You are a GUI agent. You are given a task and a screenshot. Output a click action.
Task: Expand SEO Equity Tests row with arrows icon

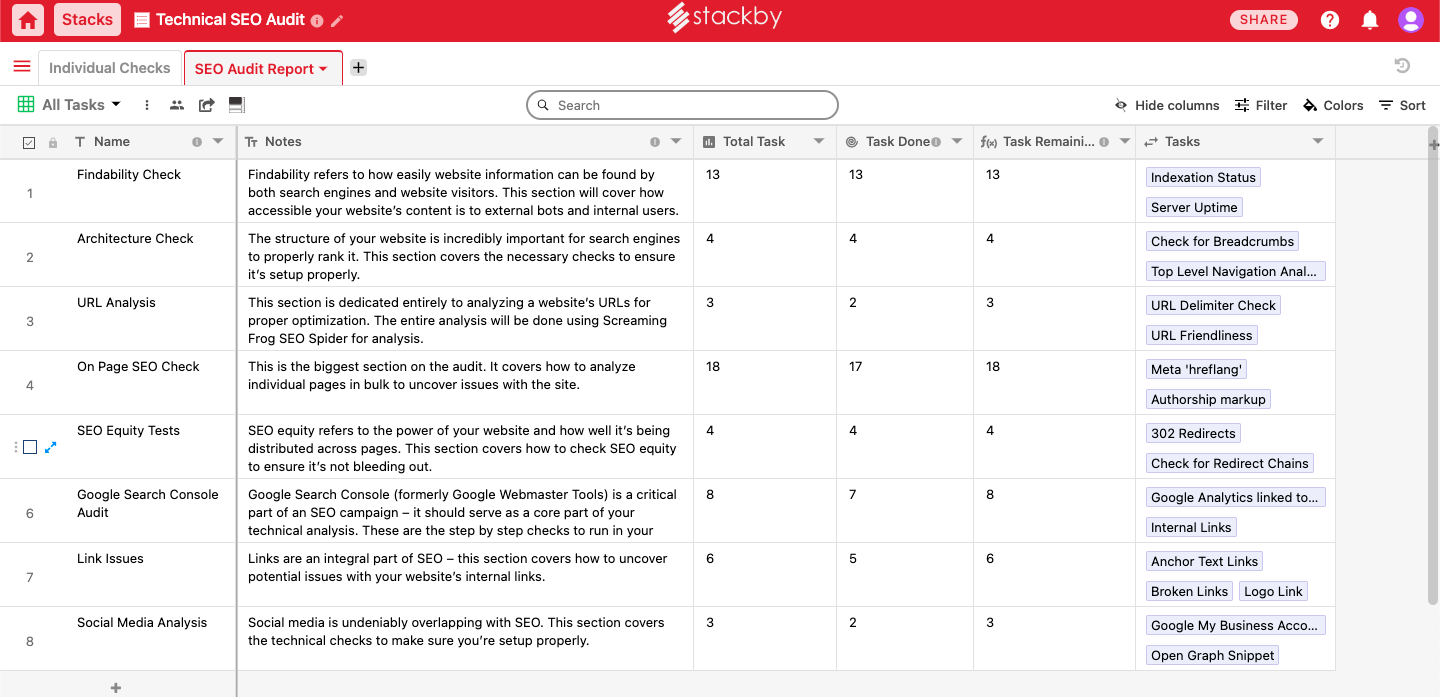(x=51, y=447)
